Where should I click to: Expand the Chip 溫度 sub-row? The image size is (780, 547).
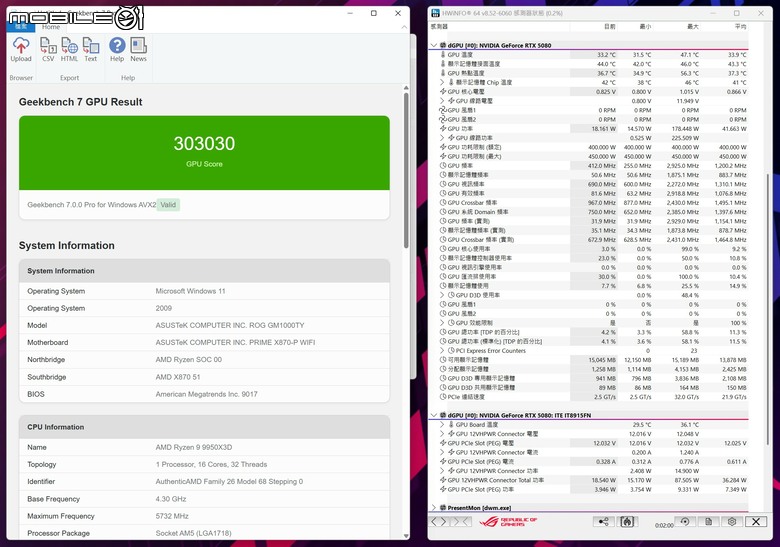point(442,83)
